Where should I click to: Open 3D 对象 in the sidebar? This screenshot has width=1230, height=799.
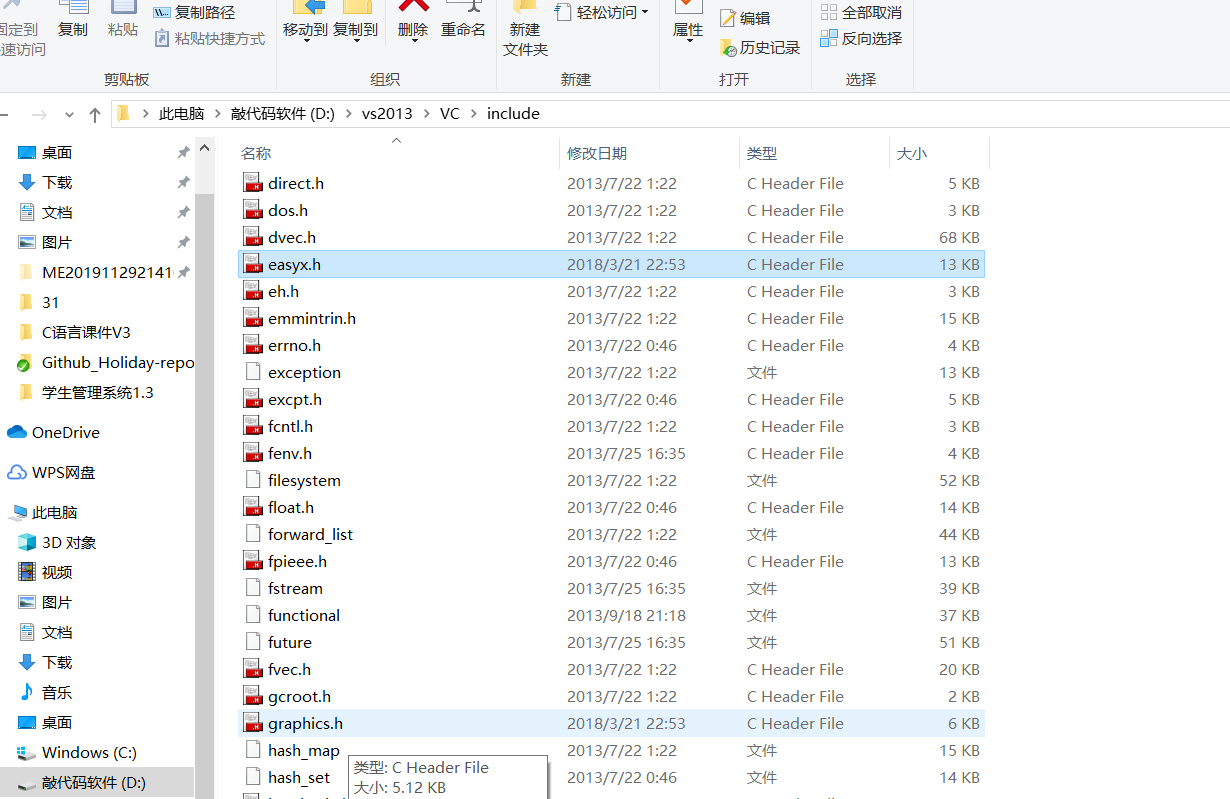tap(57, 542)
